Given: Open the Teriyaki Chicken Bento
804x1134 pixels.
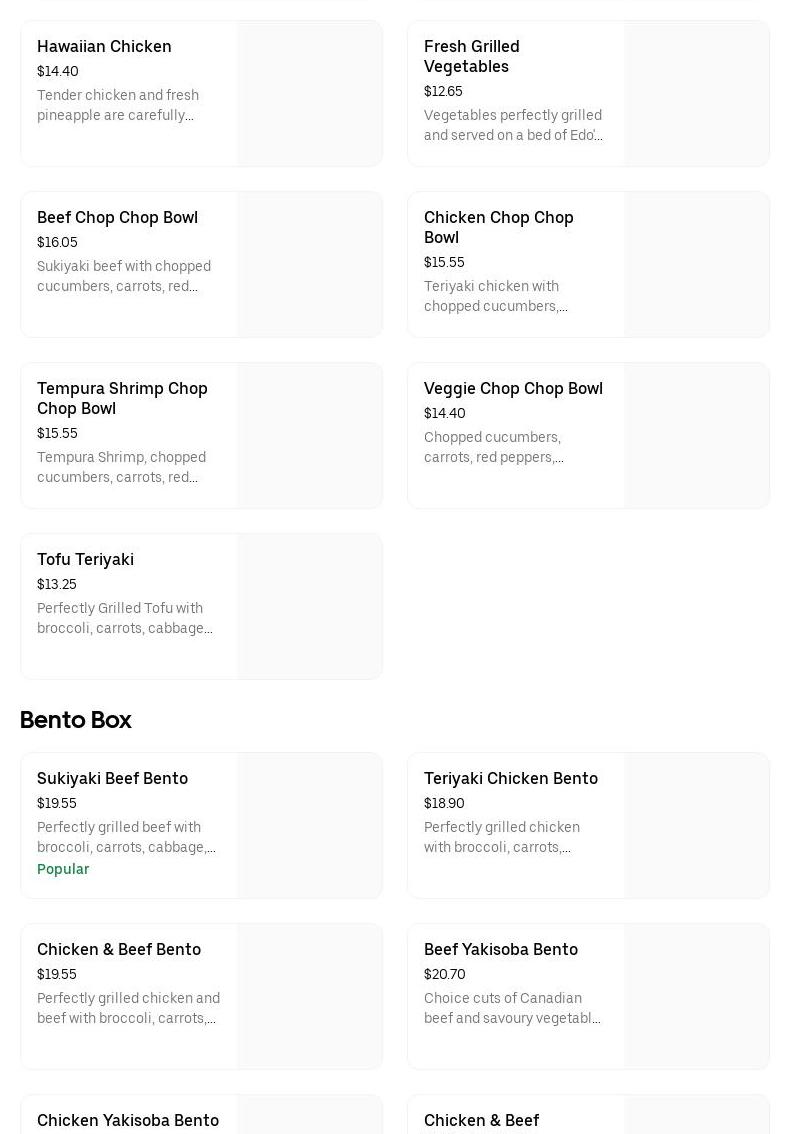Looking at the screenshot, I should click(510, 779).
